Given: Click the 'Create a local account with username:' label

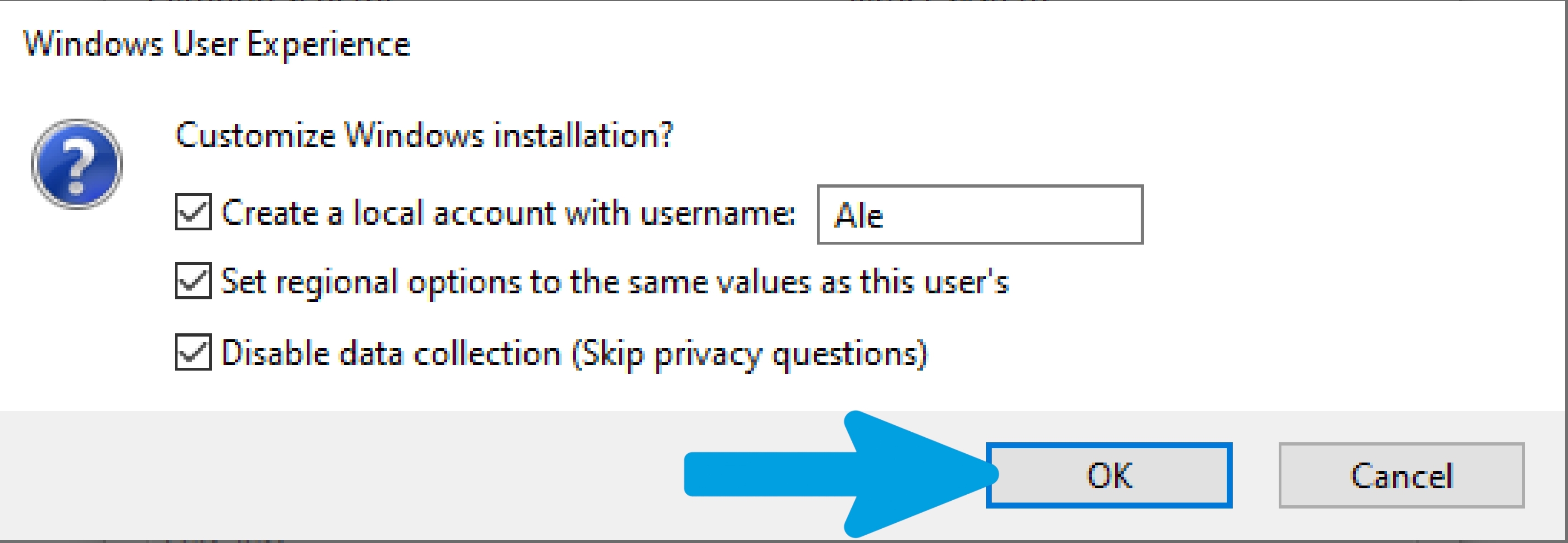Looking at the screenshot, I should (x=508, y=213).
